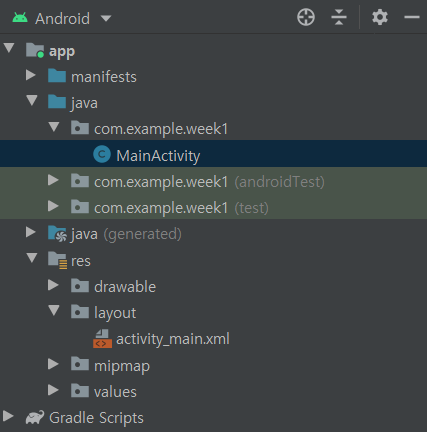
Task: Expand the values folder arrow
Action: [x=53, y=390]
